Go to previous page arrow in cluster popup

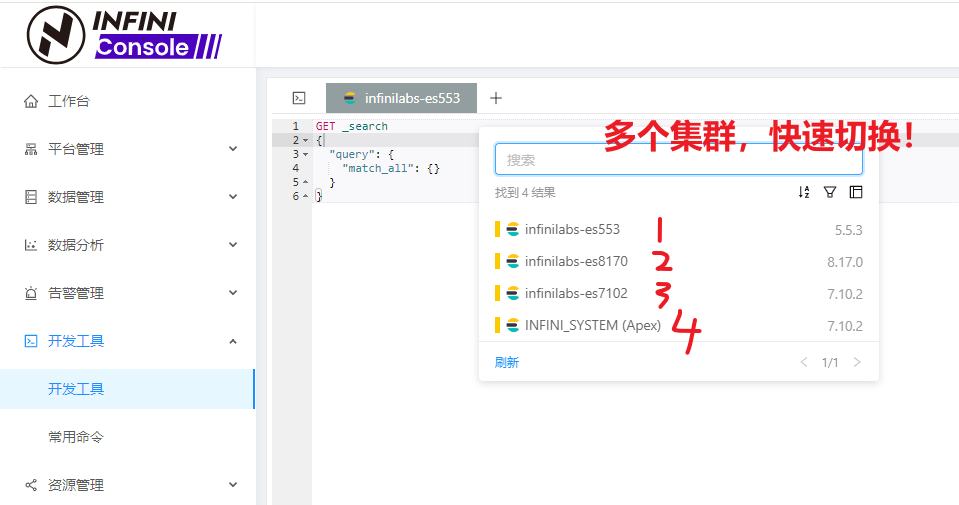pos(804,362)
